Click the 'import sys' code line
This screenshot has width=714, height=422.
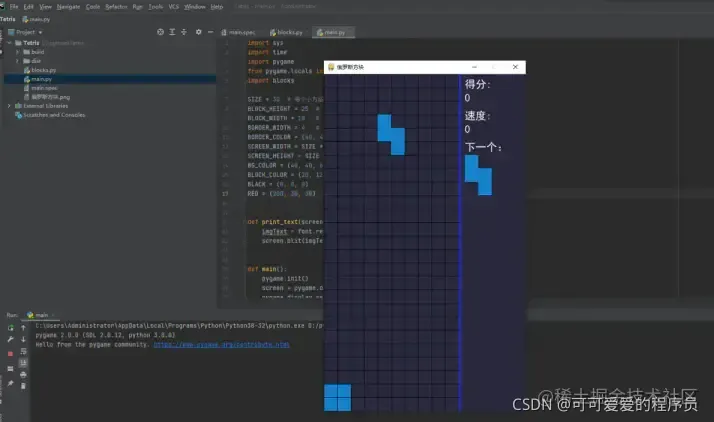(265, 43)
